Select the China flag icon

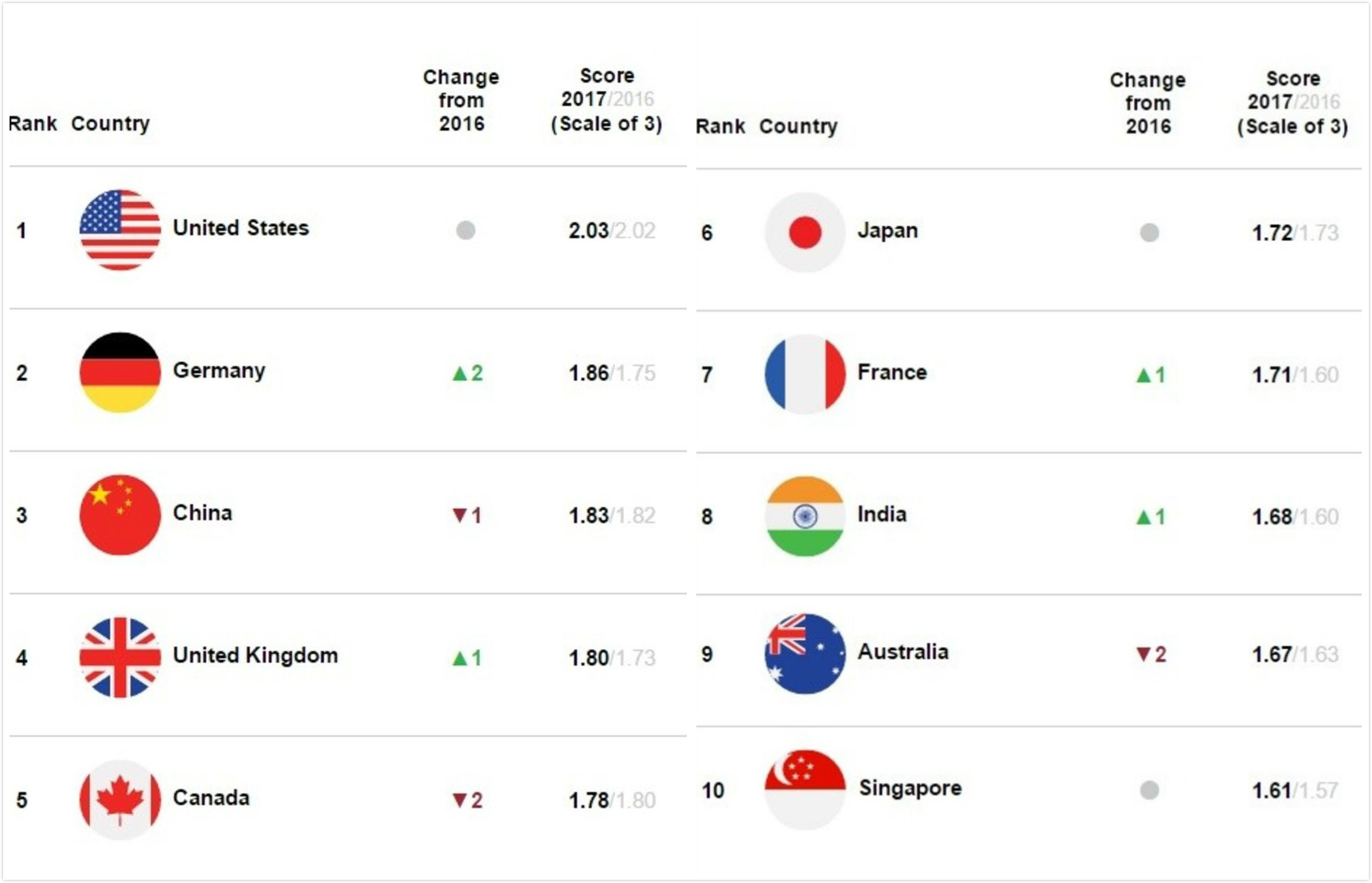(119, 515)
